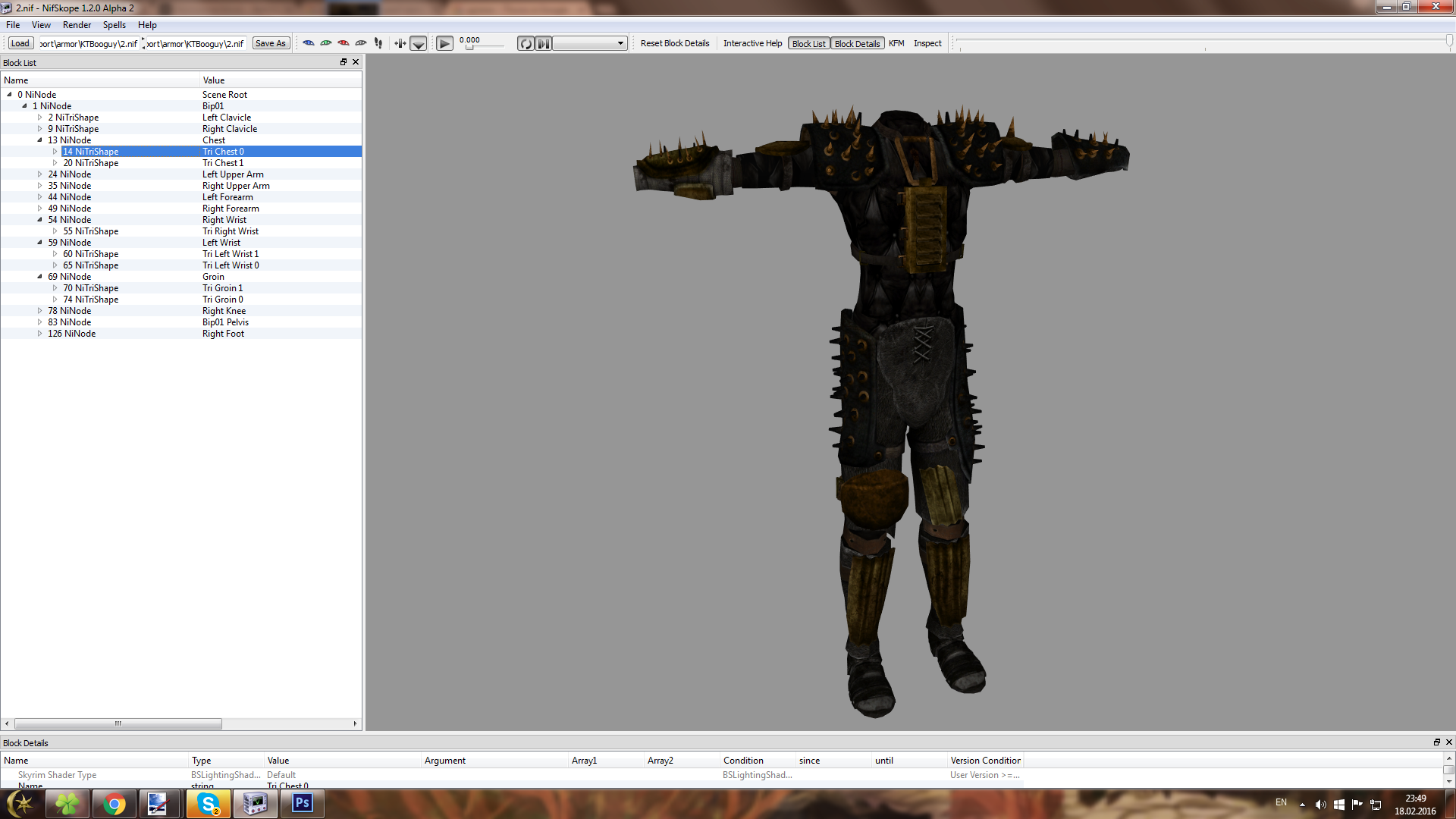Expand 24 NiNode Left Upper Arm

[39, 174]
